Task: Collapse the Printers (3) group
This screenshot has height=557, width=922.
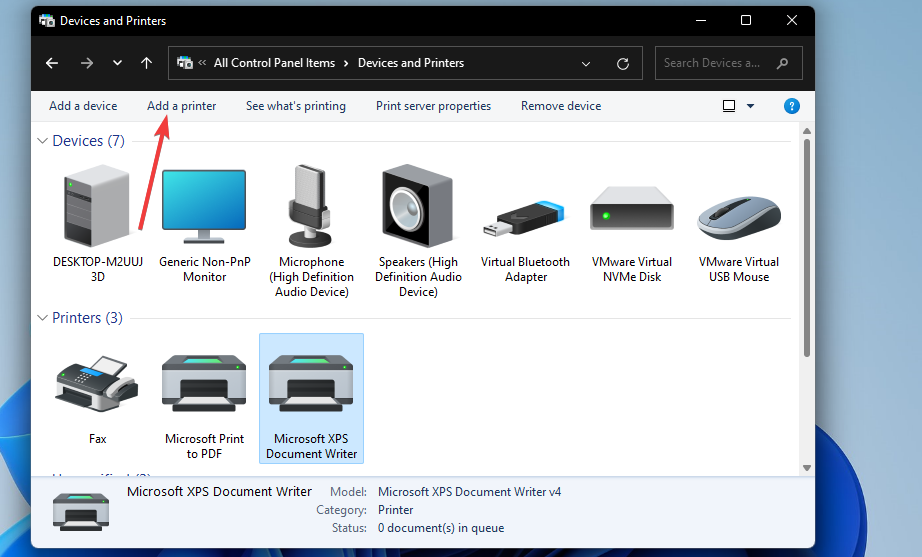Action: click(x=43, y=318)
